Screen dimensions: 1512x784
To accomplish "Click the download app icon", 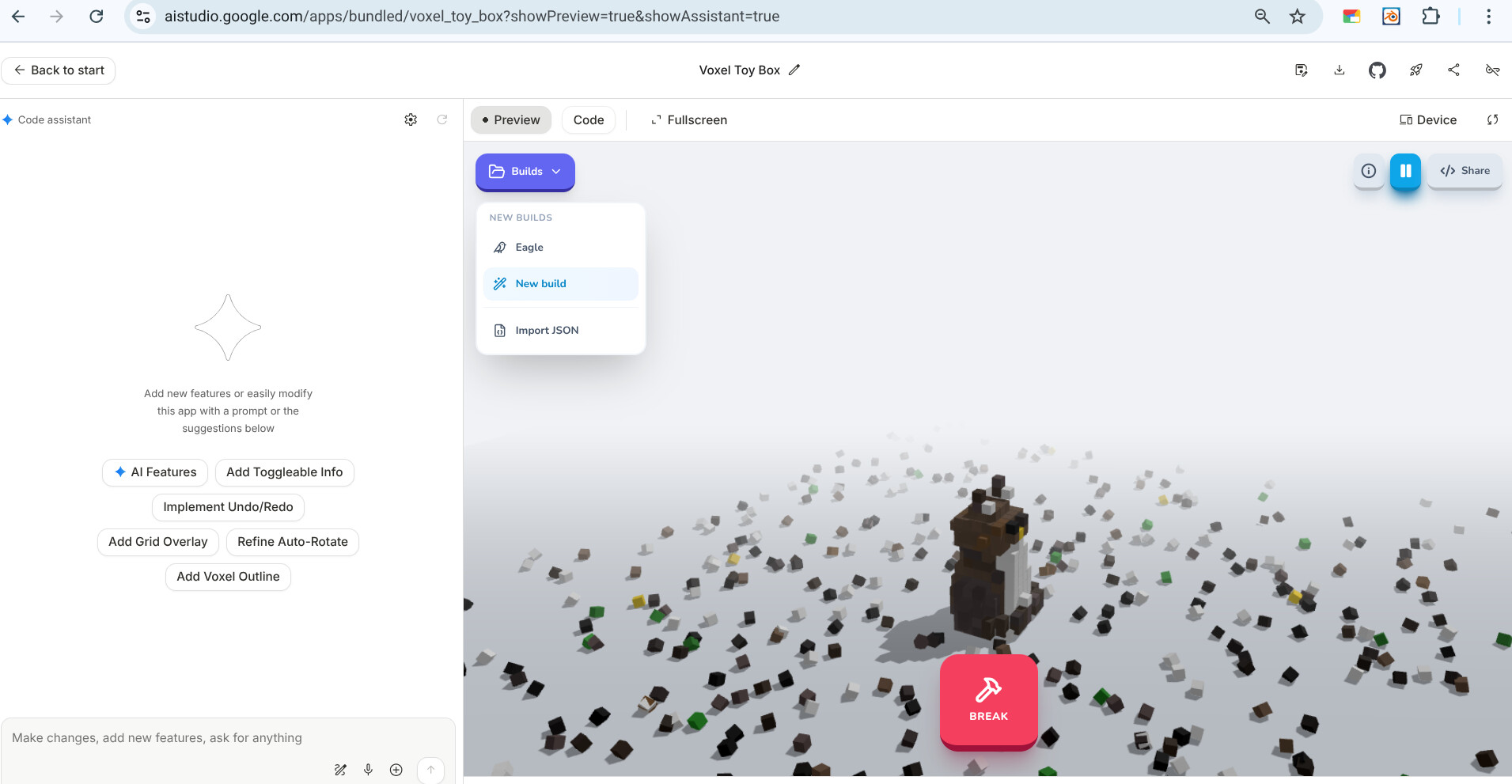I will [1339, 70].
